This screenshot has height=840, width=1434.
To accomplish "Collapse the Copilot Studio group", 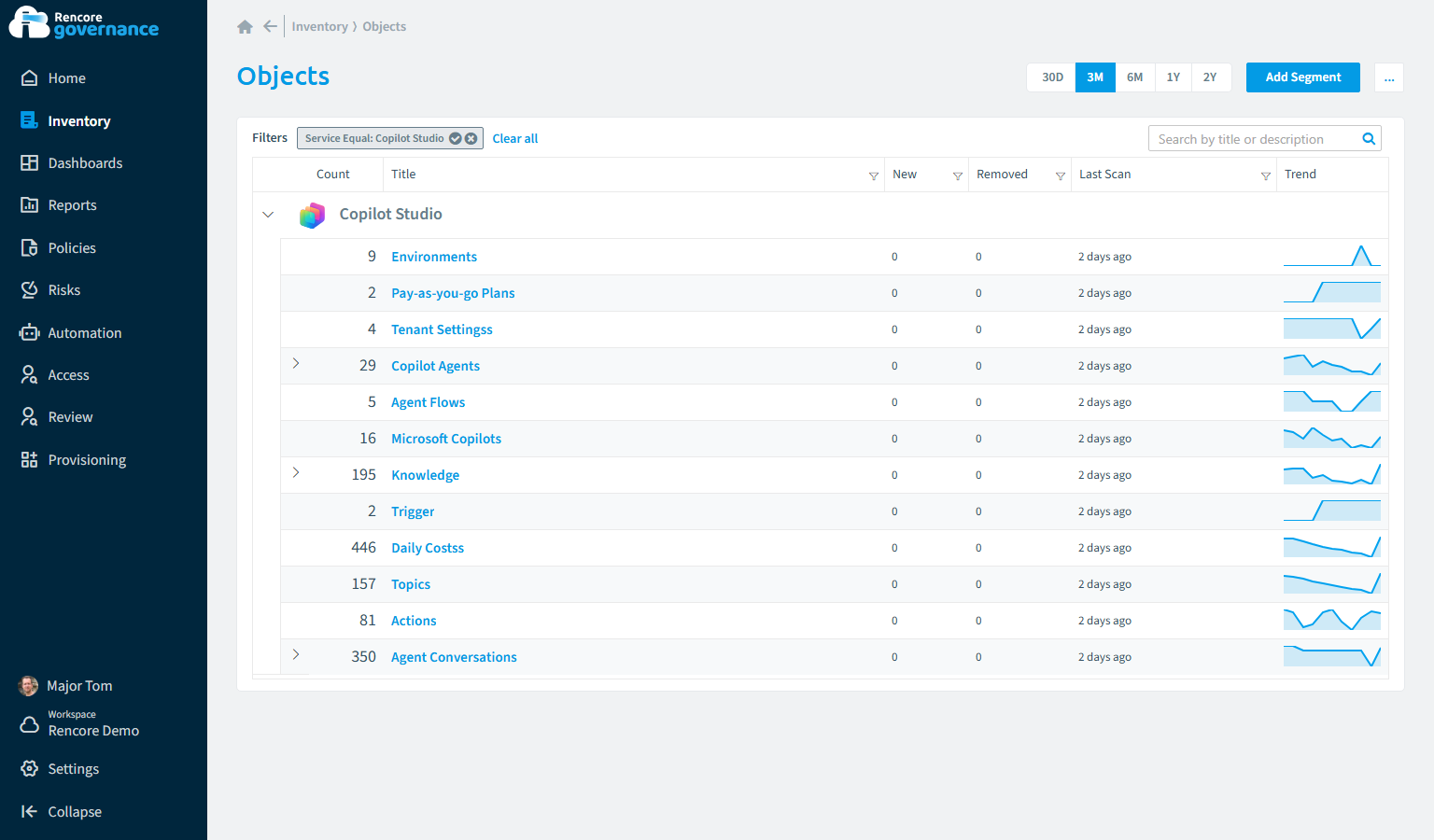I will click(x=268, y=215).
